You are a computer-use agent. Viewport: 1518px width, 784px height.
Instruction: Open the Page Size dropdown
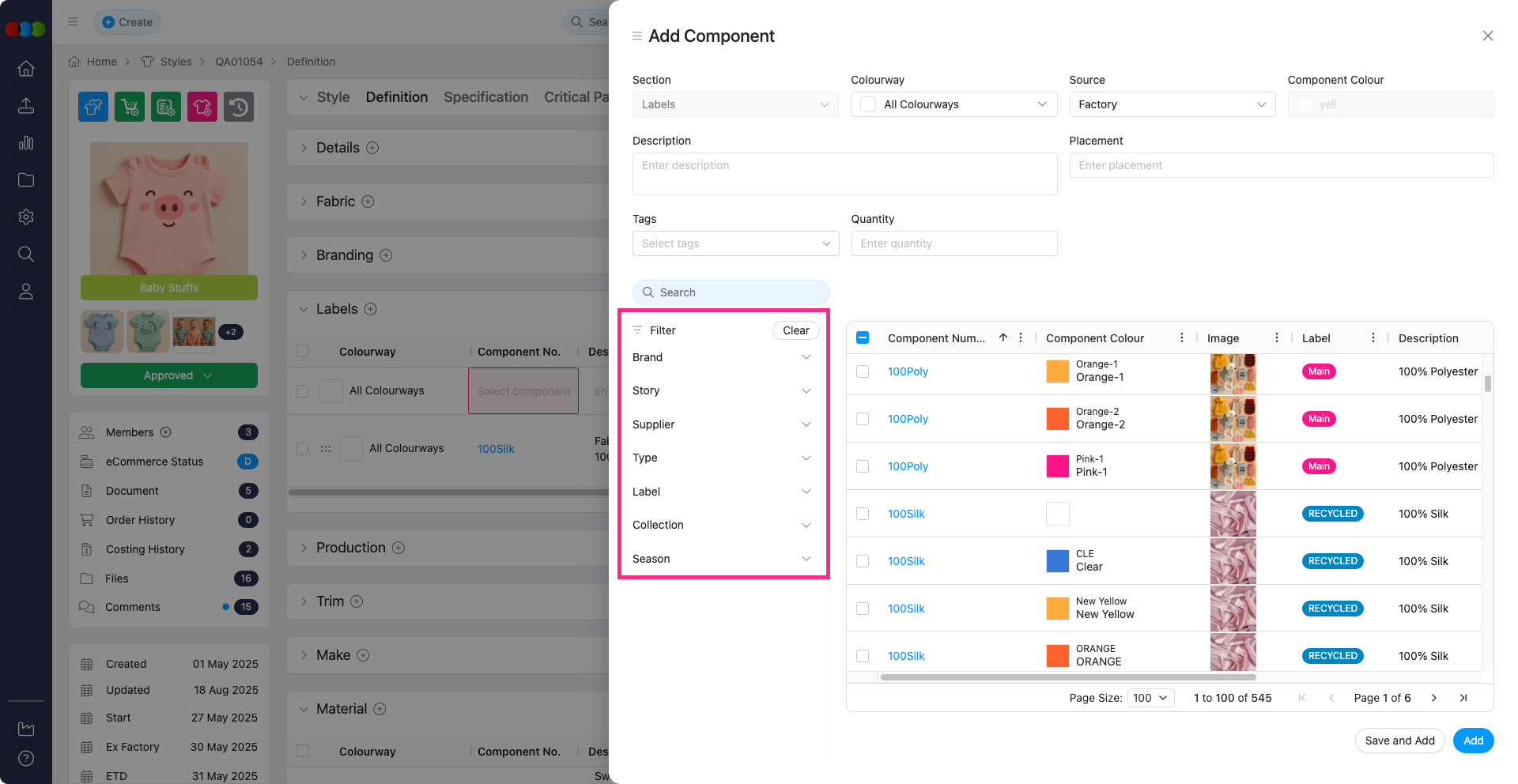(x=1150, y=698)
